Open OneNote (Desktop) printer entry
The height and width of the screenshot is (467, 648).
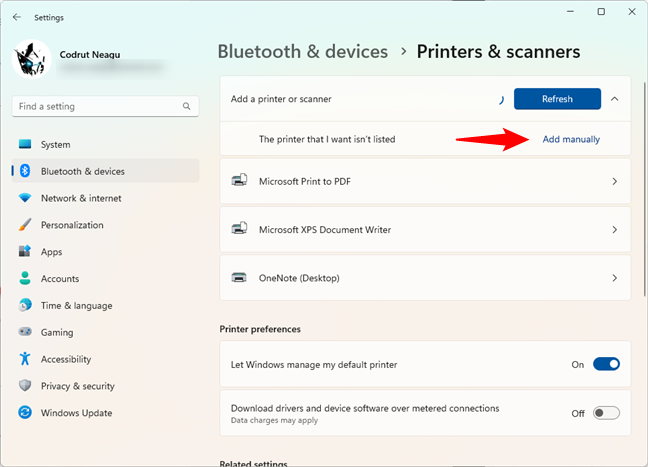tap(425, 278)
